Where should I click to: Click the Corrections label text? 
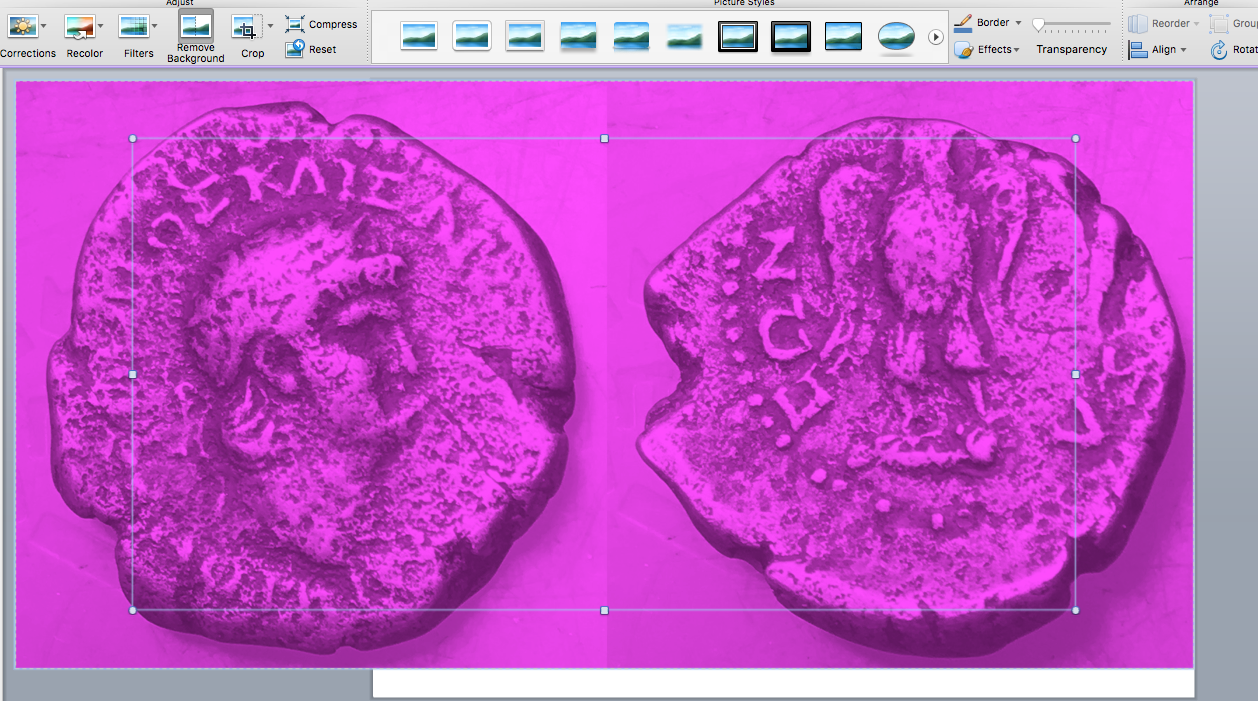point(28,53)
